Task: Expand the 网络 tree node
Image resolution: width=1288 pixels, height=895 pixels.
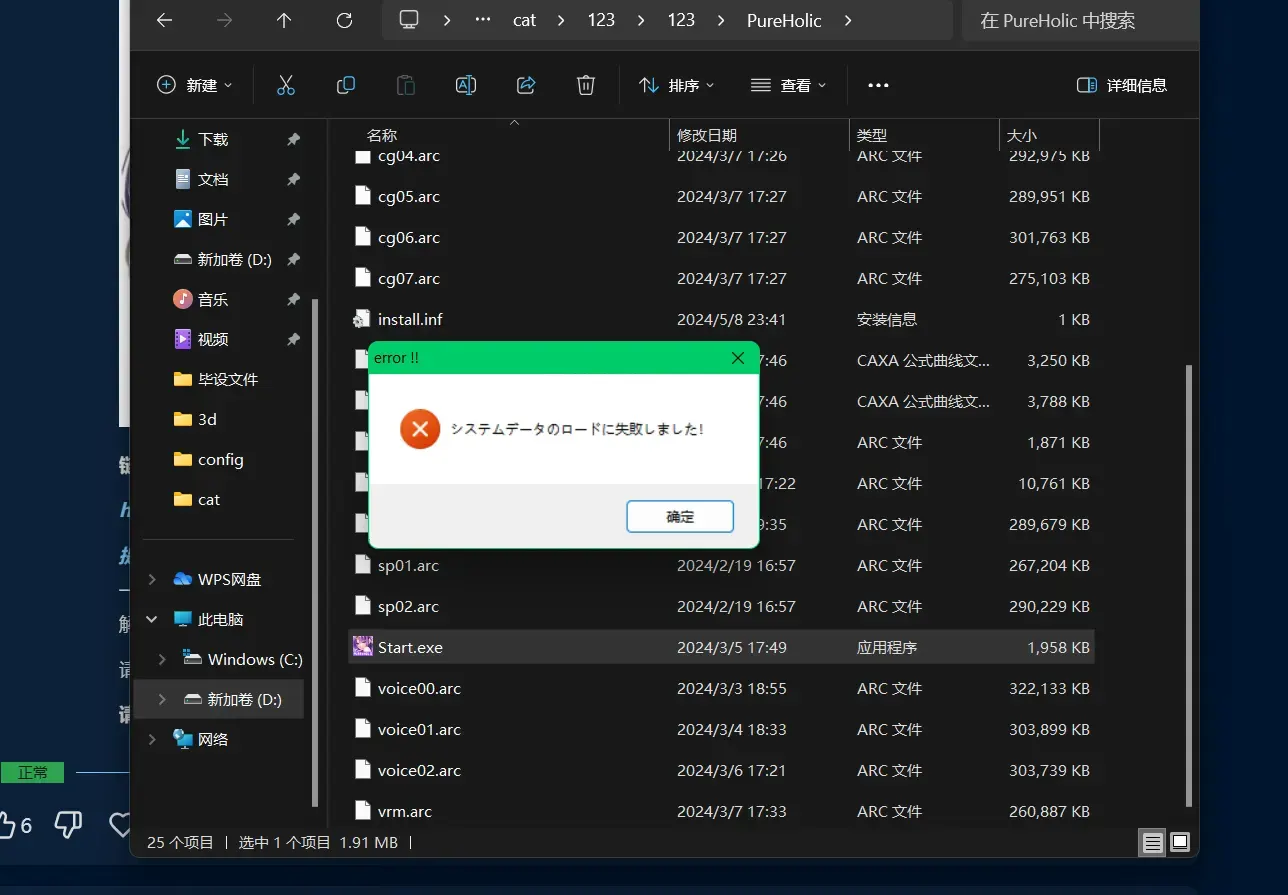Action: [x=152, y=739]
